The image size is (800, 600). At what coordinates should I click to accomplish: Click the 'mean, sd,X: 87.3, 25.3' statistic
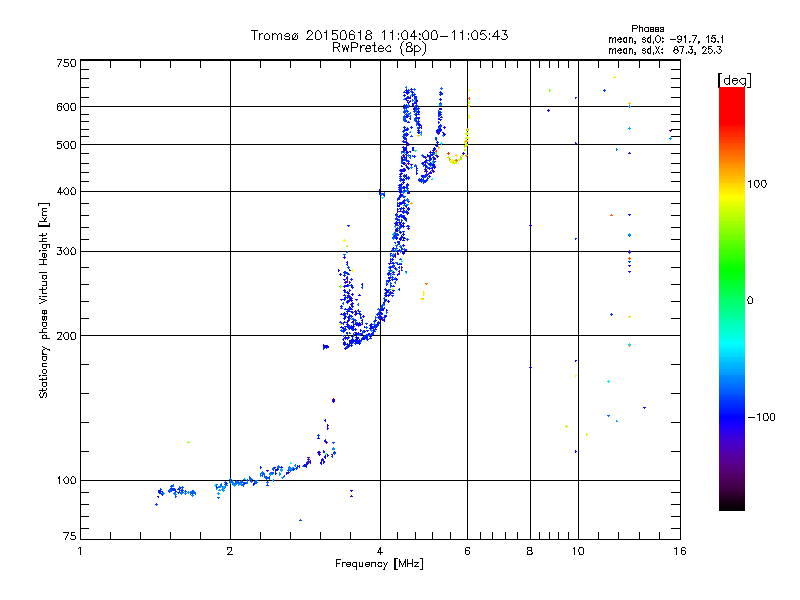(x=665, y=51)
